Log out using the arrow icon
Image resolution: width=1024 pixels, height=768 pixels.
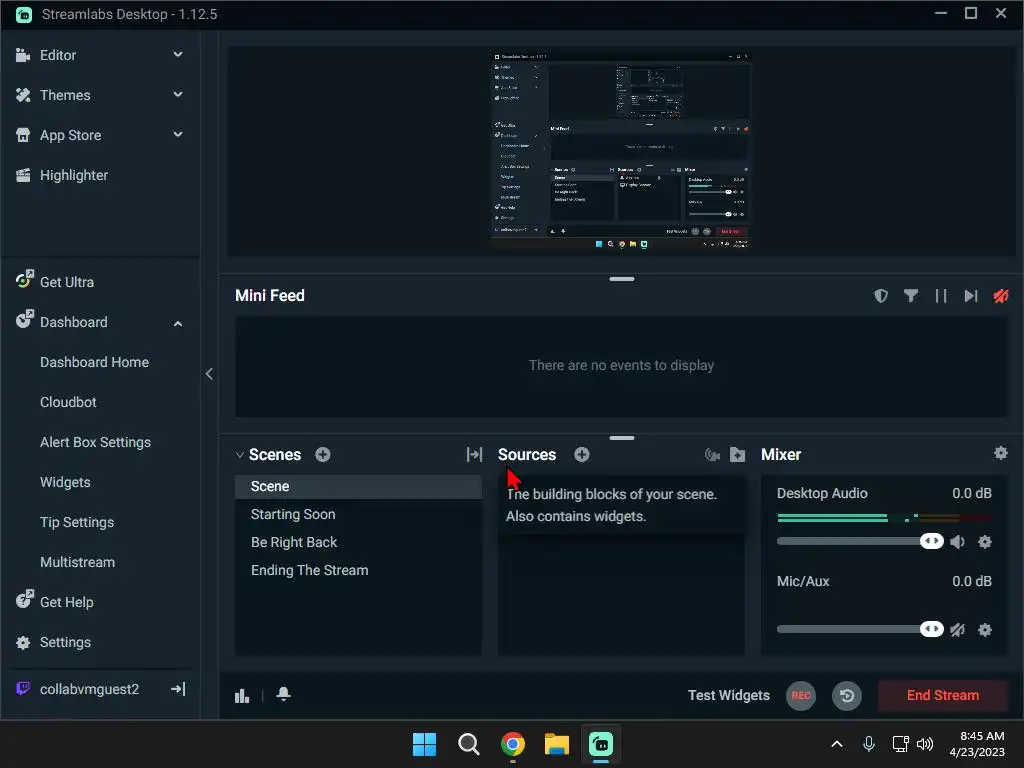(178, 689)
